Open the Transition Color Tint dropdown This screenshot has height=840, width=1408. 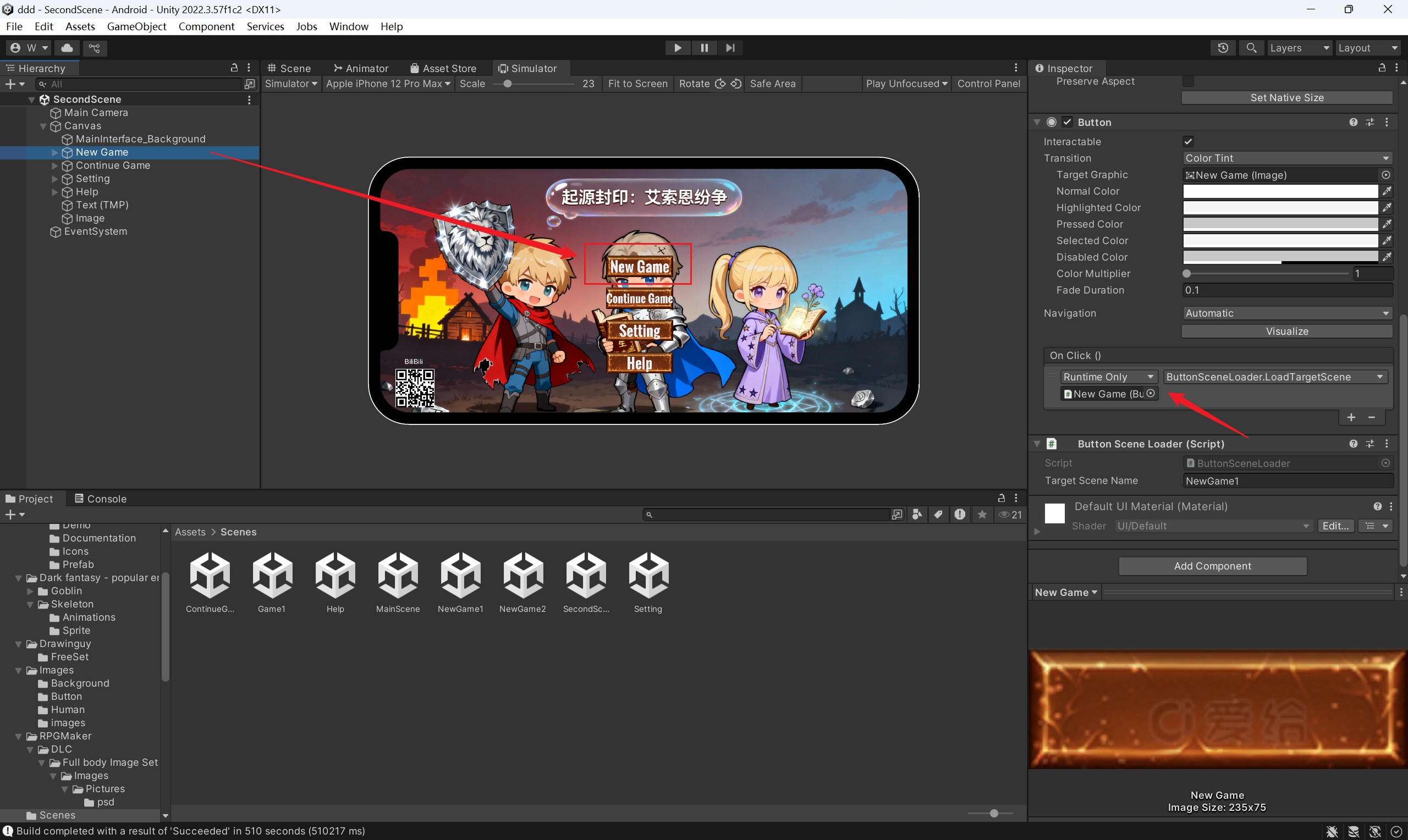click(x=1288, y=158)
